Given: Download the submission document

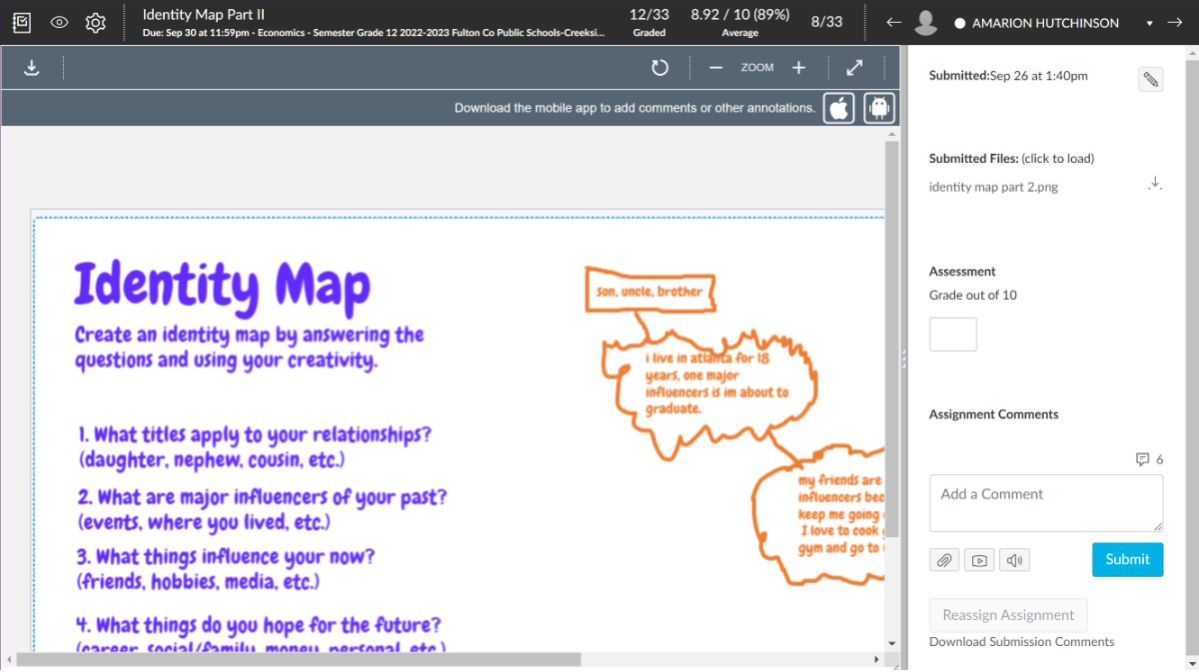Looking at the screenshot, I should (32, 68).
